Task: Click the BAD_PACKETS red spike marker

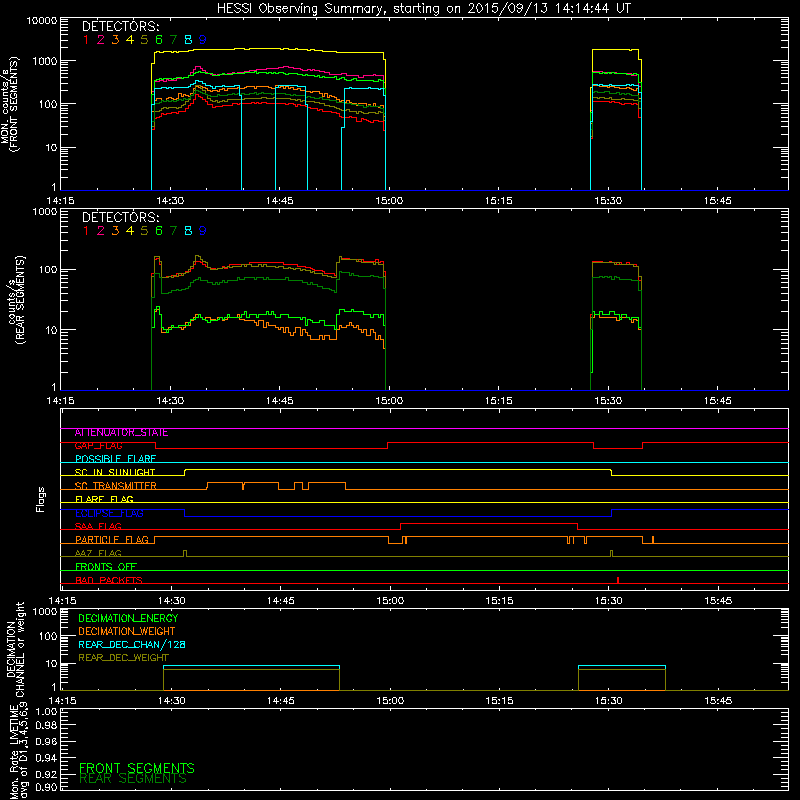Action: (618, 580)
